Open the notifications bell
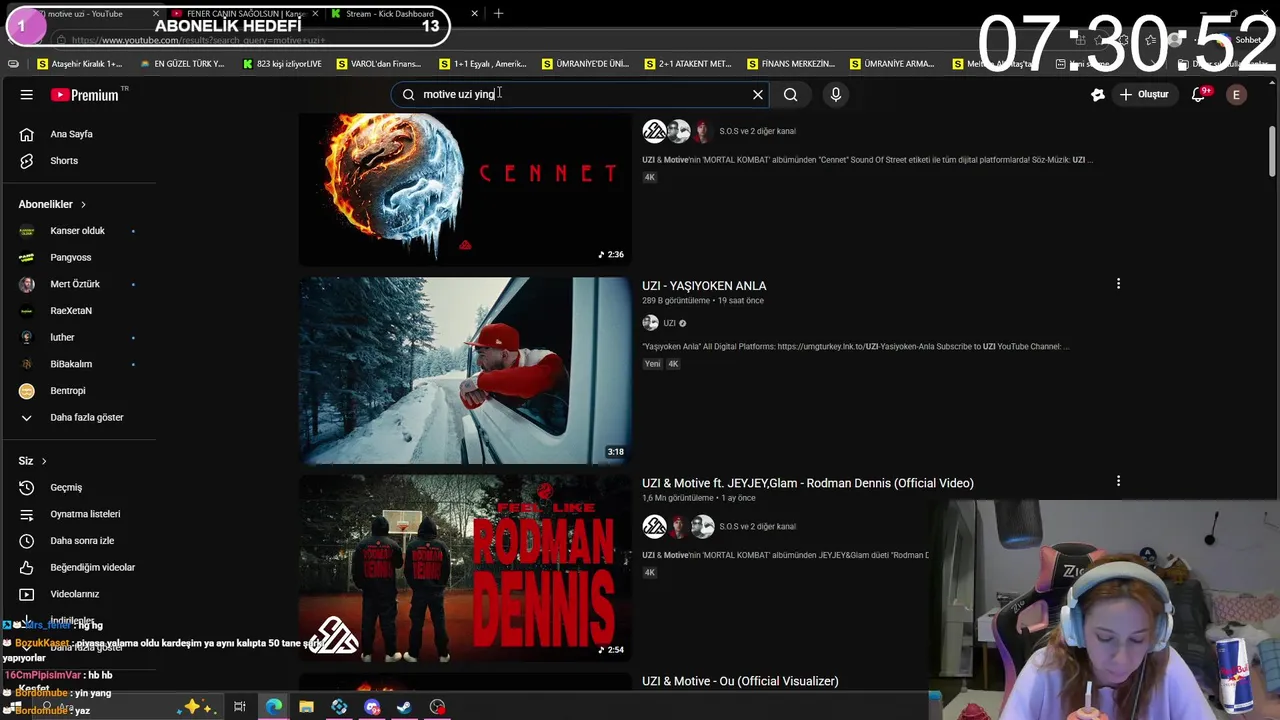 tap(1199, 94)
